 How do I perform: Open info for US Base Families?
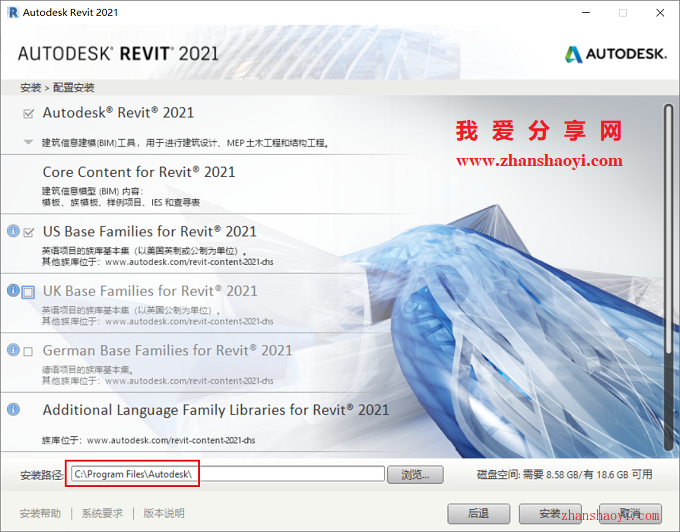click(13, 231)
